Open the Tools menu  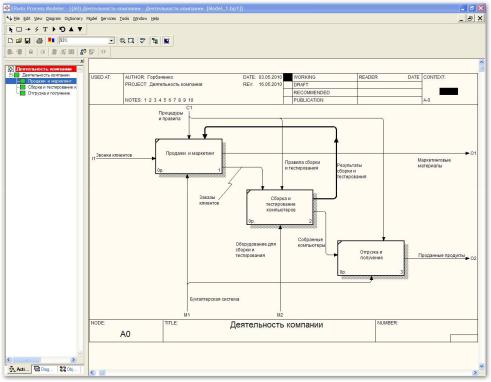click(x=124, y=19)
